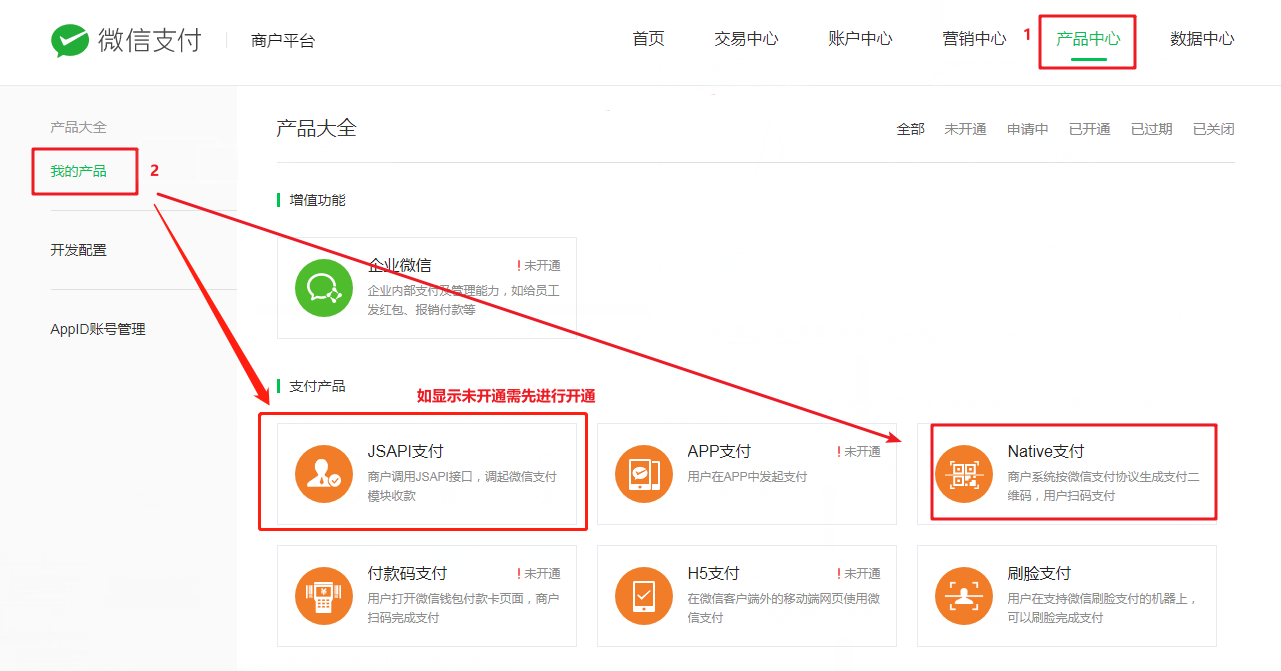Click the Native支付 description text
1281x671 pixels.
click(1103, 486)
